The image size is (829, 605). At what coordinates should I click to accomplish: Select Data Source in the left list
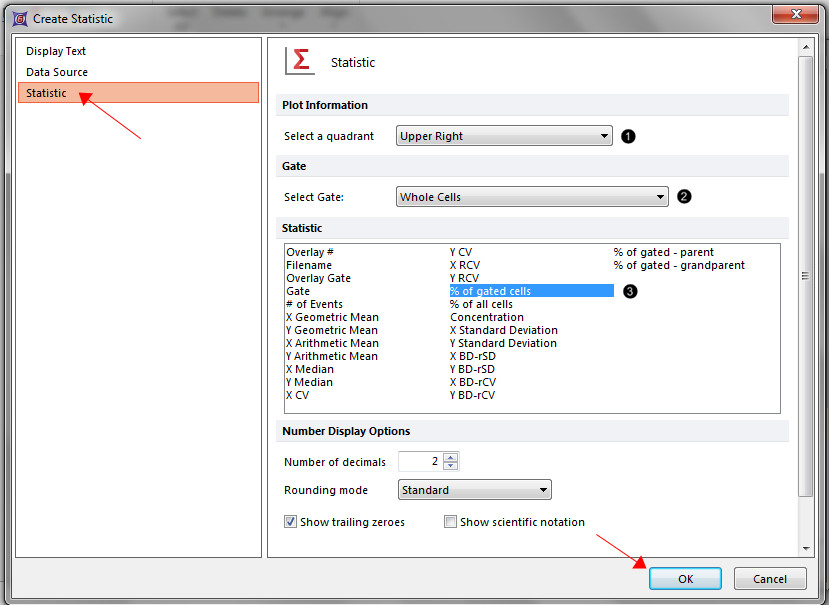(57, 72)
